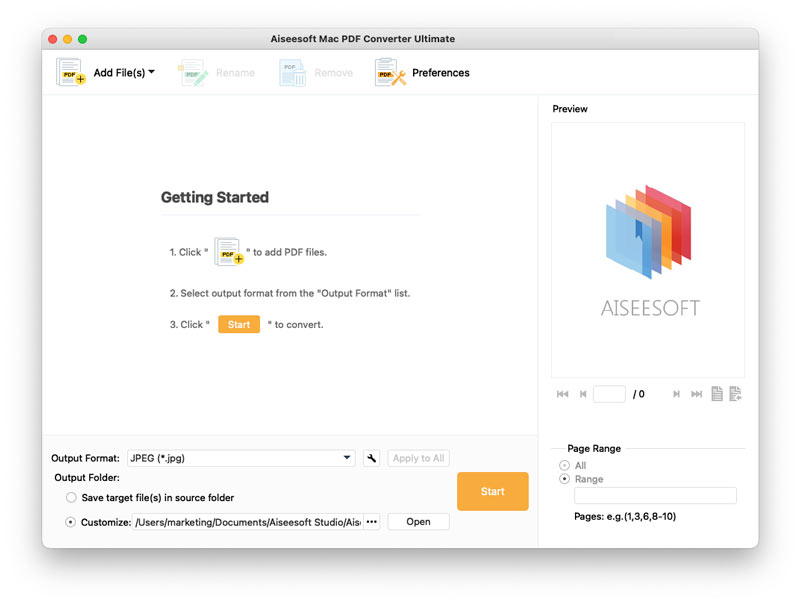Expand the Add File(s) dropdown arrow
The height and width of the screenshot is (603, 800).
[x=152, y=72]
